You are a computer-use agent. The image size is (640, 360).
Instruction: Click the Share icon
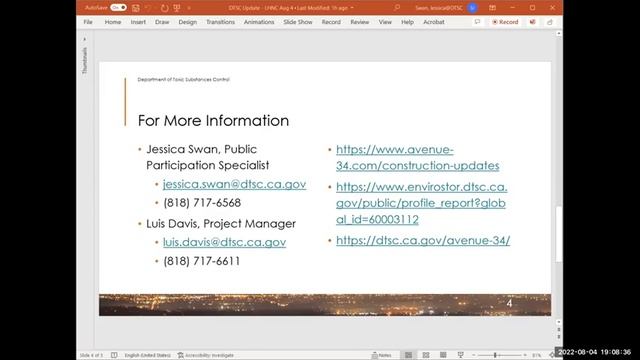click(x=550, y=22)
